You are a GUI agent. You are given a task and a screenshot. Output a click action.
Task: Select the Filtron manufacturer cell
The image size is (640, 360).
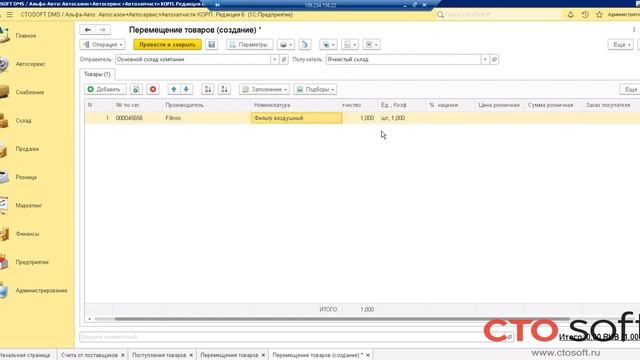(206, 118)
